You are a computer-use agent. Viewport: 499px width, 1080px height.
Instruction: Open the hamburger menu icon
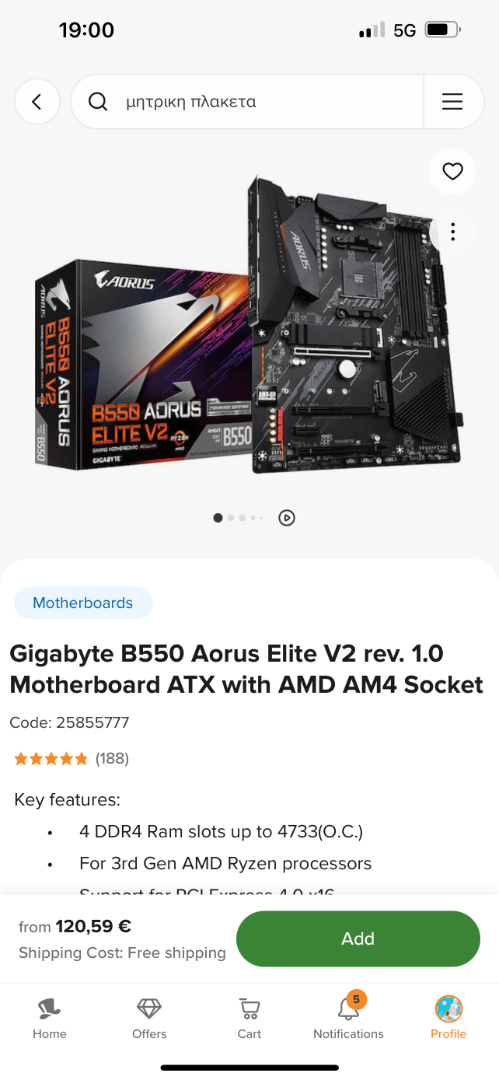(x=452, y=102)
